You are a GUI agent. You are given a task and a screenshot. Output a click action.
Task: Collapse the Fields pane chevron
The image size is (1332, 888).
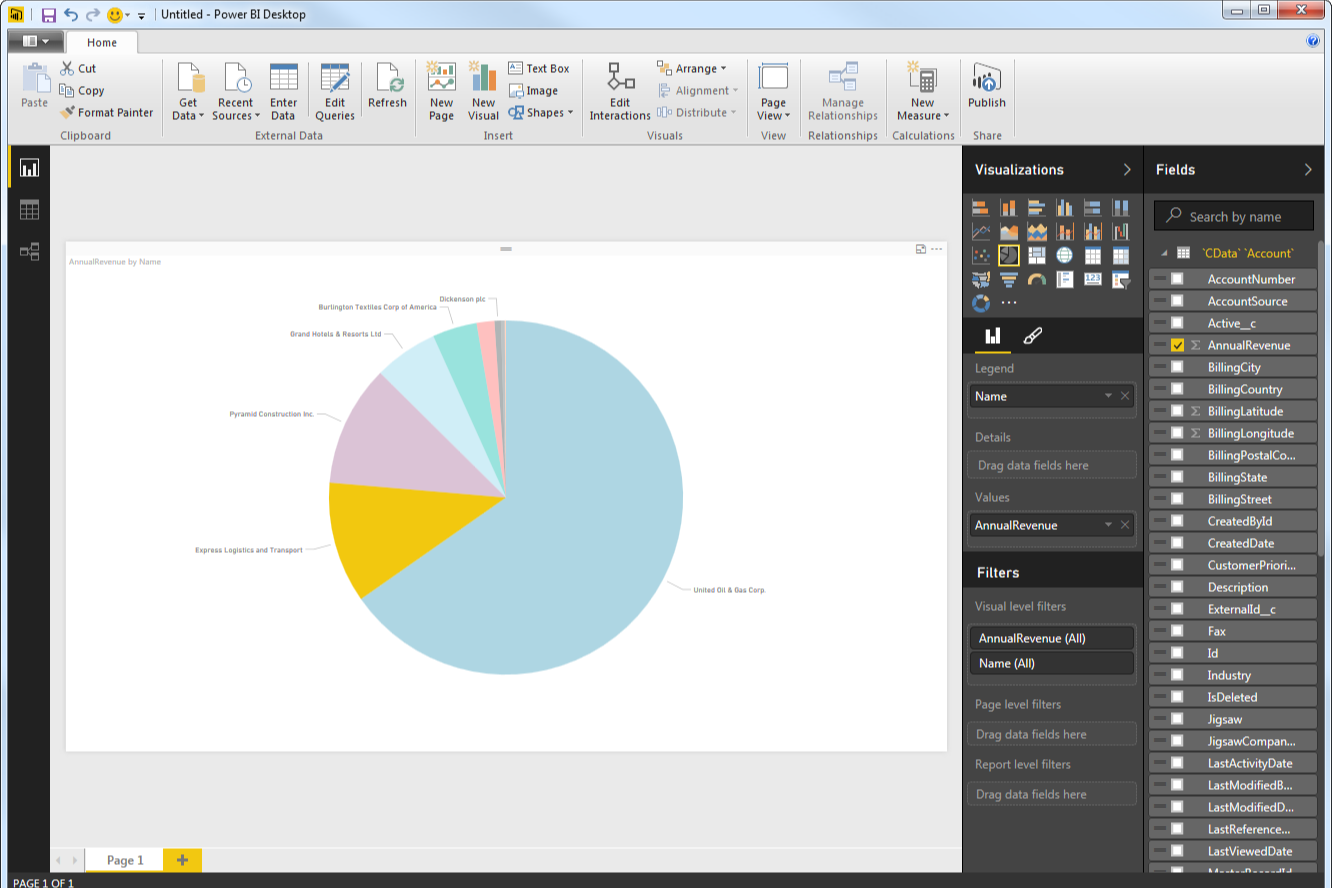click(1308, 169)
